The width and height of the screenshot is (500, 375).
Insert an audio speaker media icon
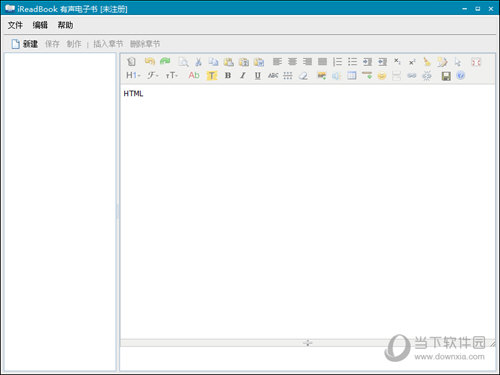click(336, 76)
